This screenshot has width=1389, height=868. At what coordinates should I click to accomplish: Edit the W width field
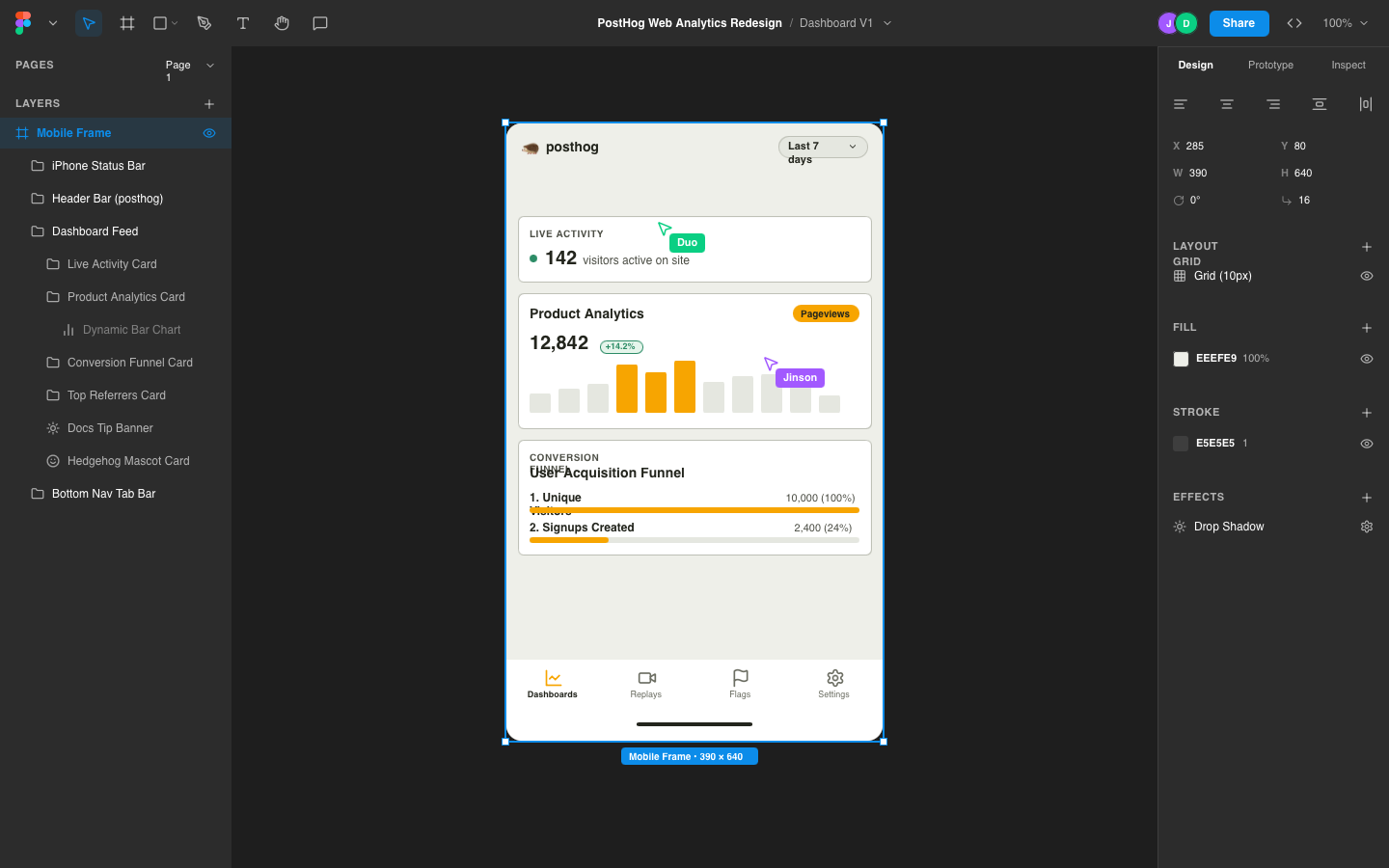pos(1219,174)
